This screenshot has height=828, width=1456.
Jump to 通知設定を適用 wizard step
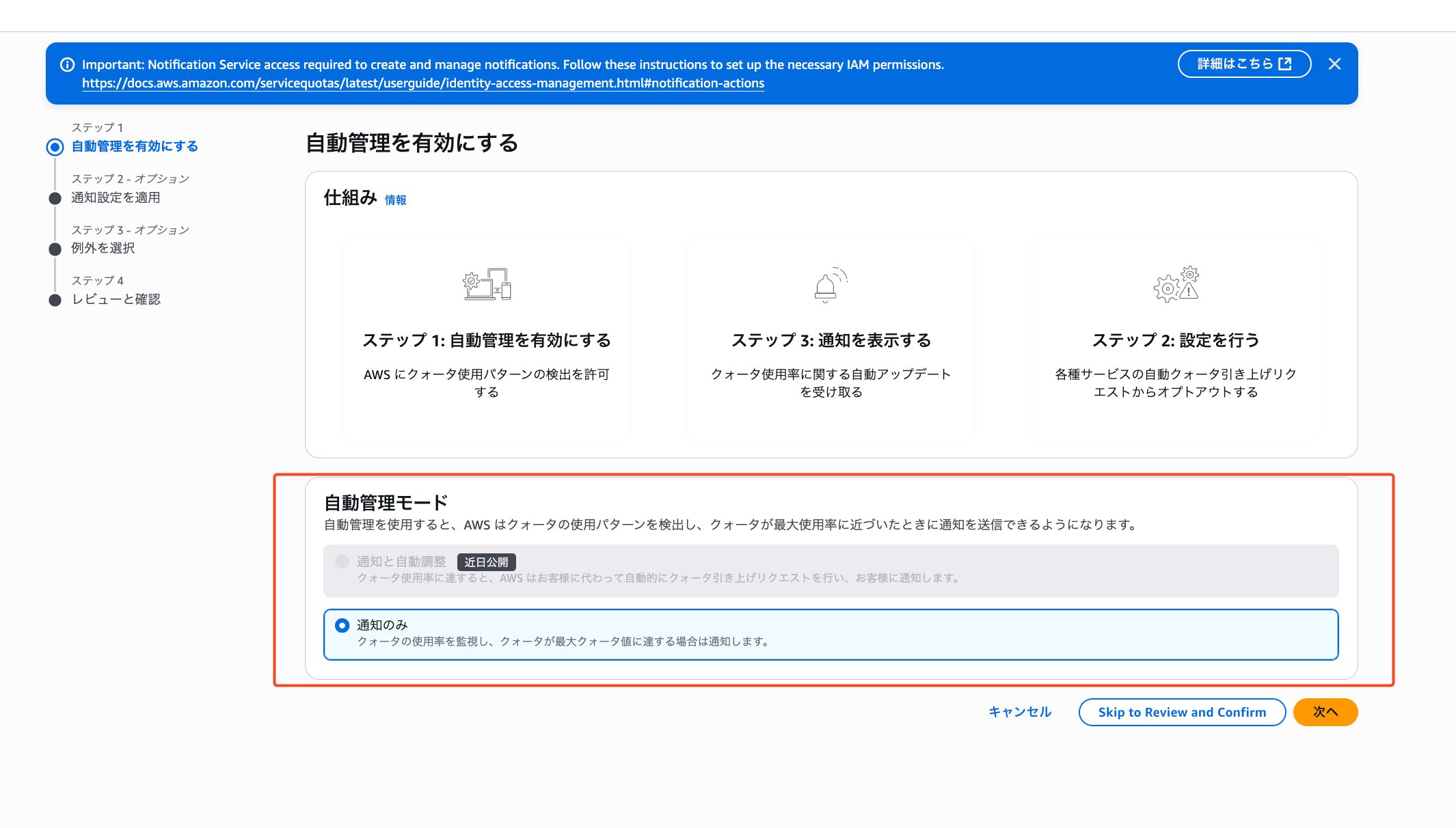pos(116,197)
